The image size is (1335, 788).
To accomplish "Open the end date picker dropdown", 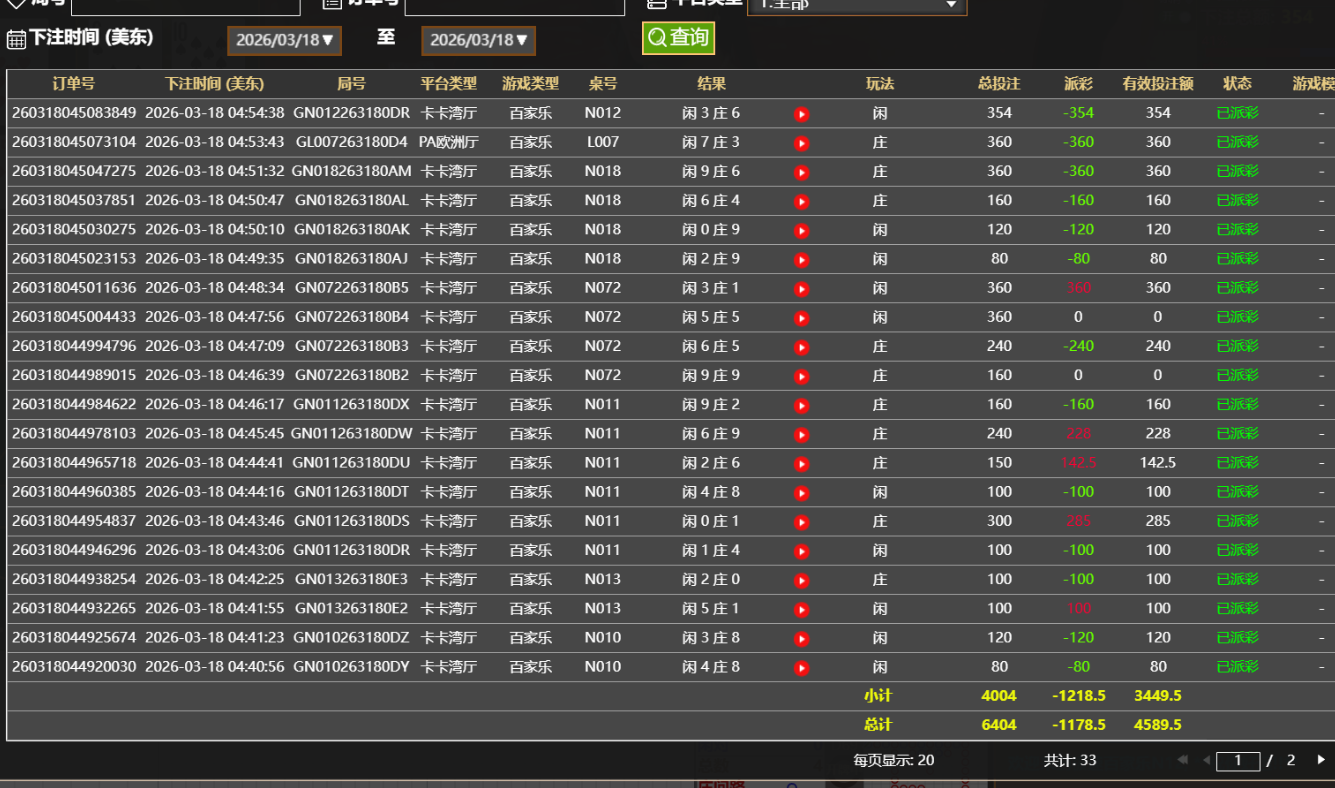I will pyautogui.click(x=478, y=40).
